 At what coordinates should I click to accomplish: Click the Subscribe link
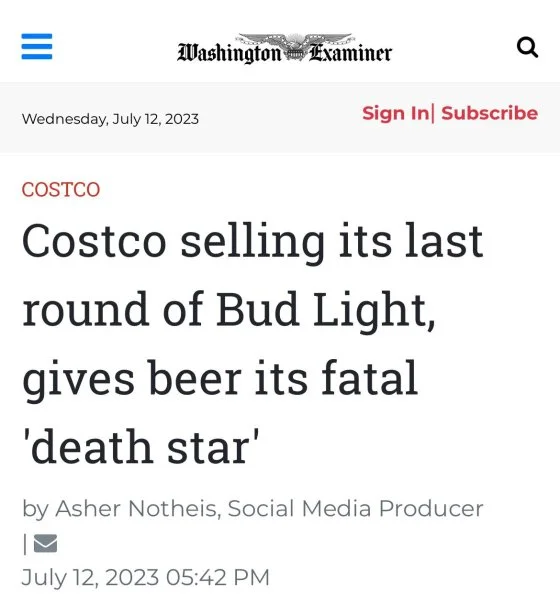[490, 113]
